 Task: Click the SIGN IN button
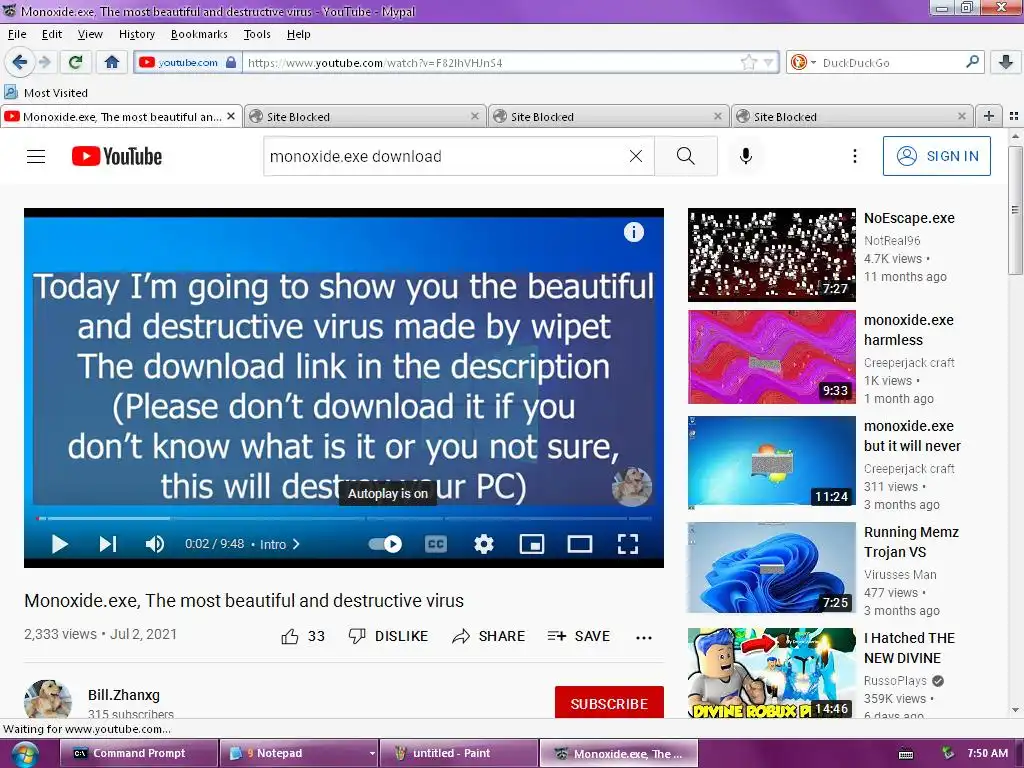point(936,156)
